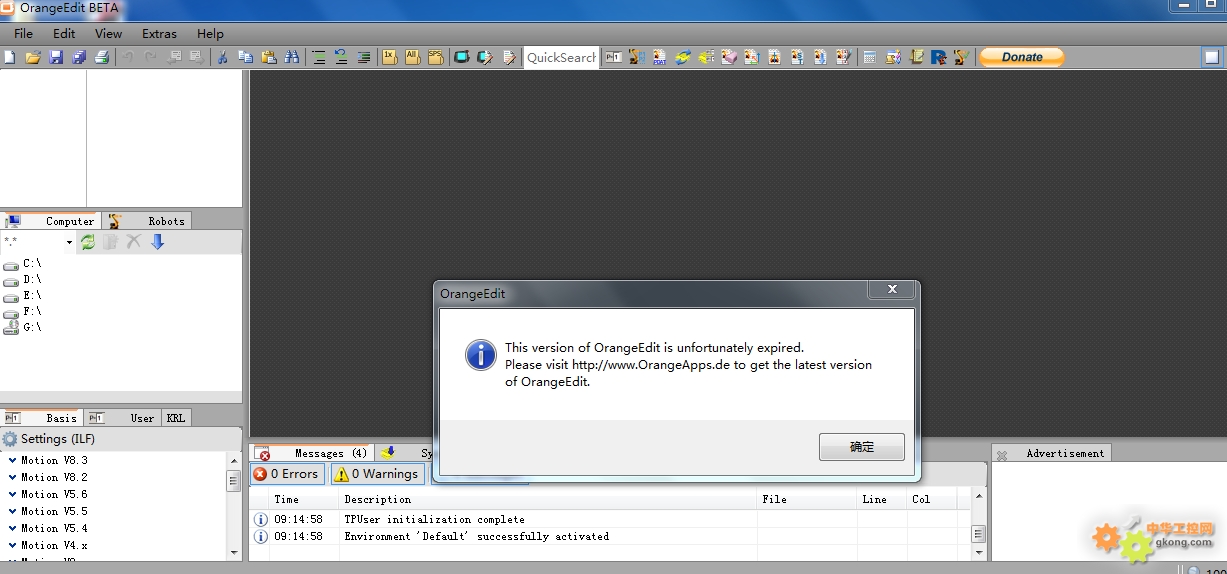Switch to the Robots tab

click(x=147, y=221)
